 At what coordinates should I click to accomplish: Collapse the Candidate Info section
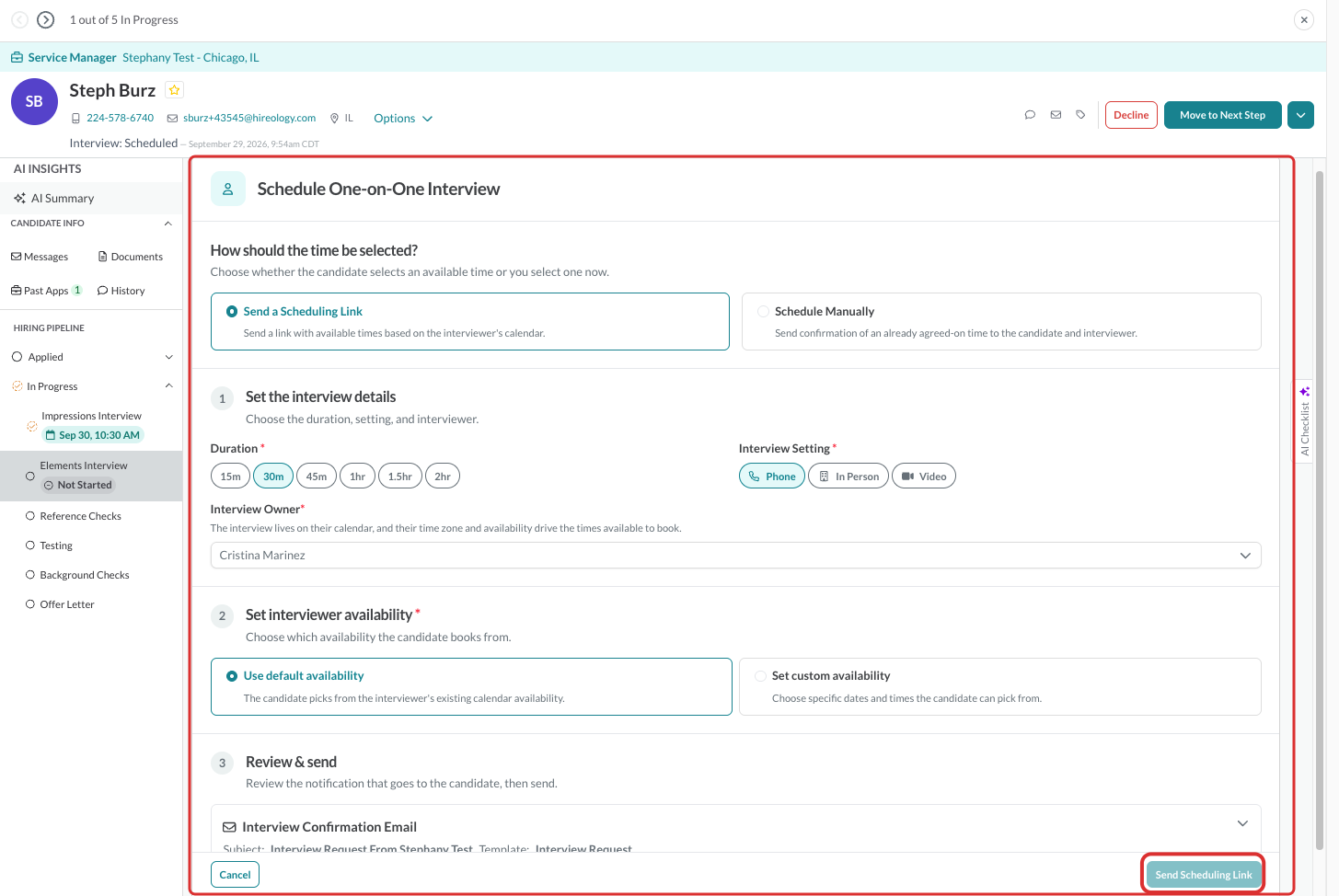[x=167, y=224]
